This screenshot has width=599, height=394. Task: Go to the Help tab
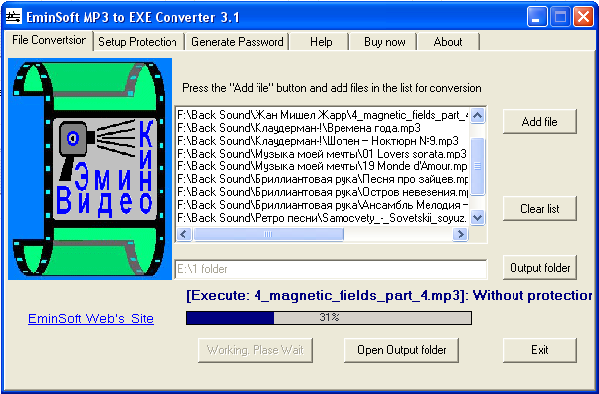coord(321,42)
